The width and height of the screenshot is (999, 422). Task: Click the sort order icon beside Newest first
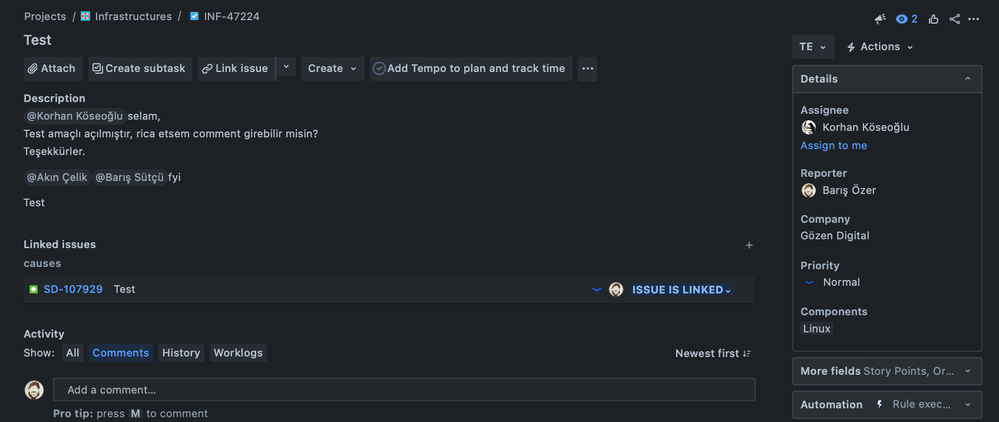pos(747,353)
